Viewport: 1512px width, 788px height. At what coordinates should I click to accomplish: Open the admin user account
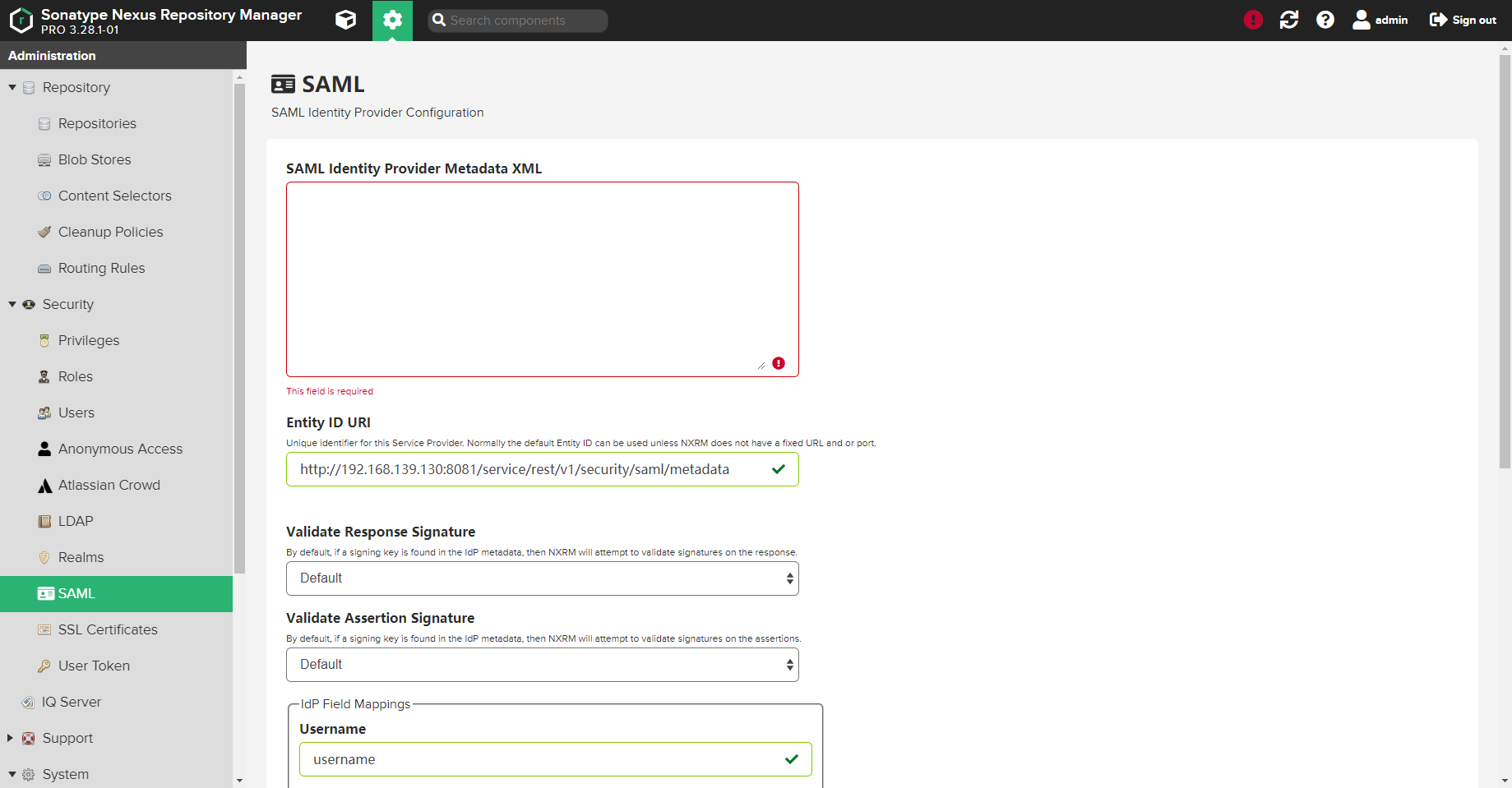coord(1380,20)
